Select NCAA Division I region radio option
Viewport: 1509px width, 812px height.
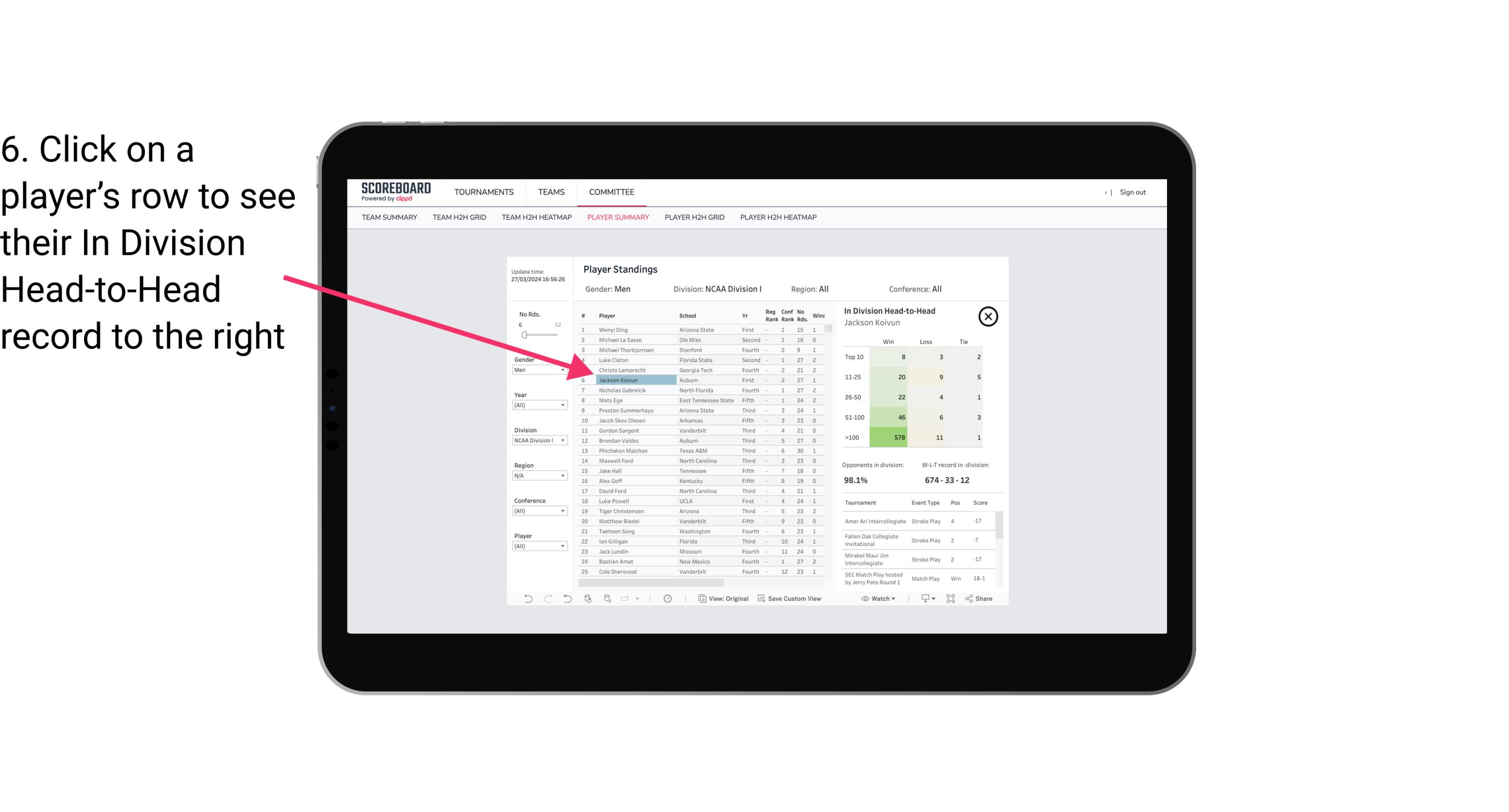537,441
